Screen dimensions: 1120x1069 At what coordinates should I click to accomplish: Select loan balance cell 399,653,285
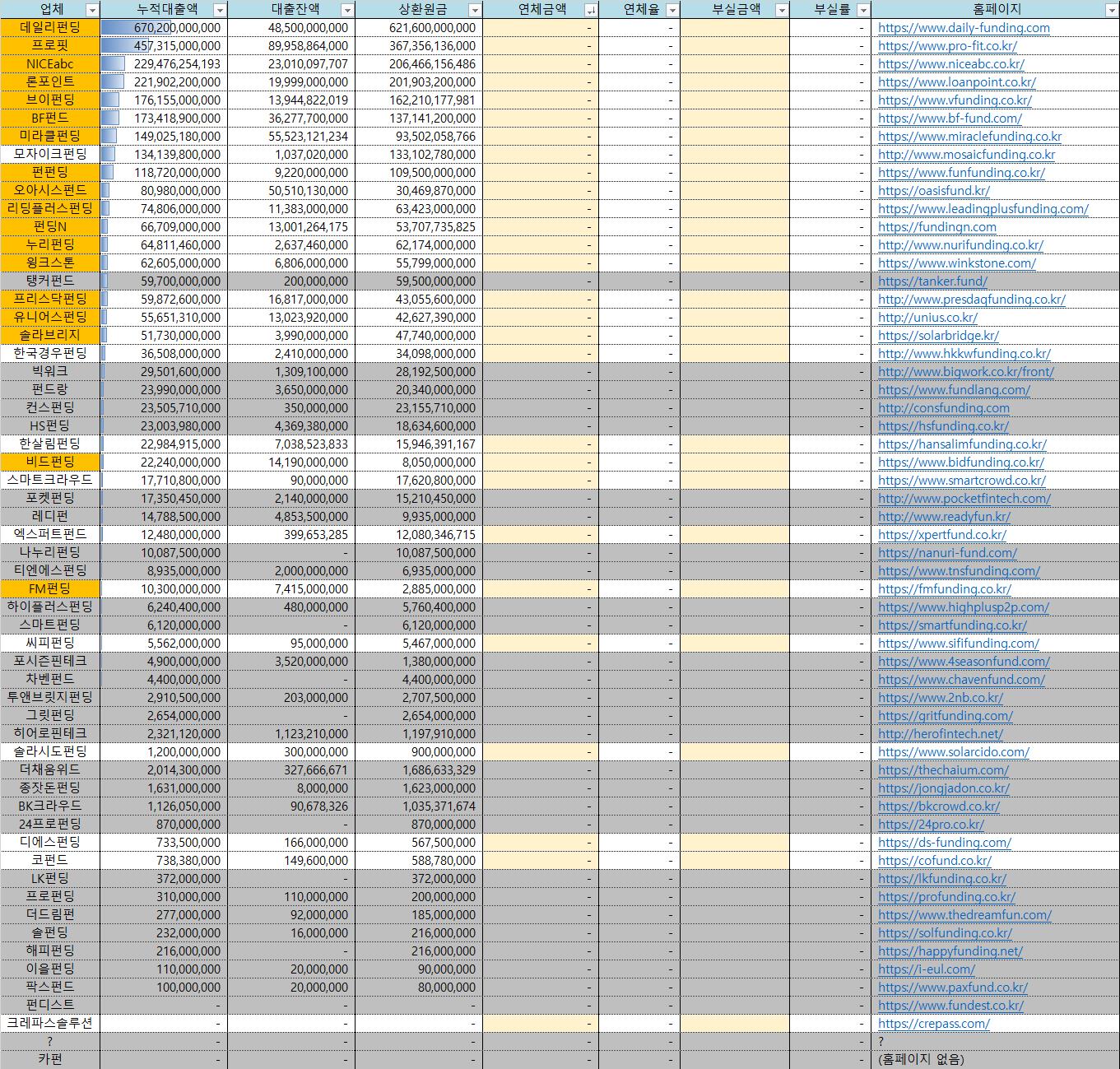[291, 535]
